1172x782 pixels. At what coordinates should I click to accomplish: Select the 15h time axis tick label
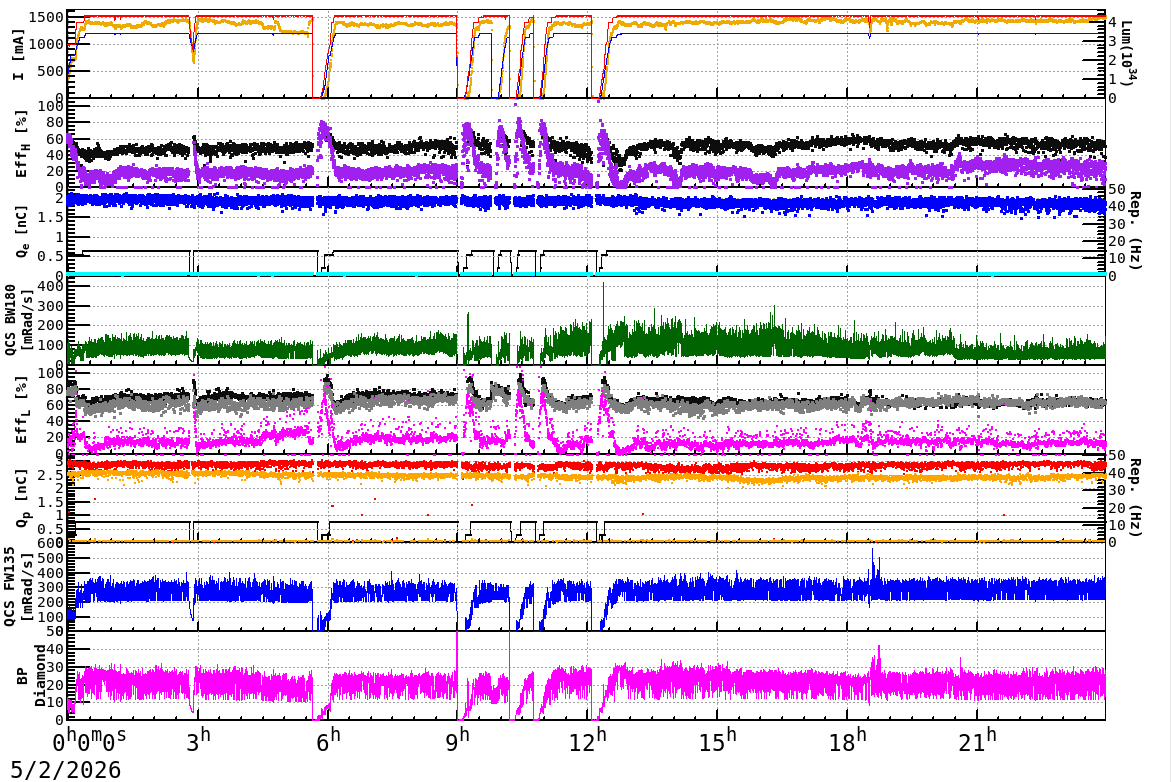718,739
